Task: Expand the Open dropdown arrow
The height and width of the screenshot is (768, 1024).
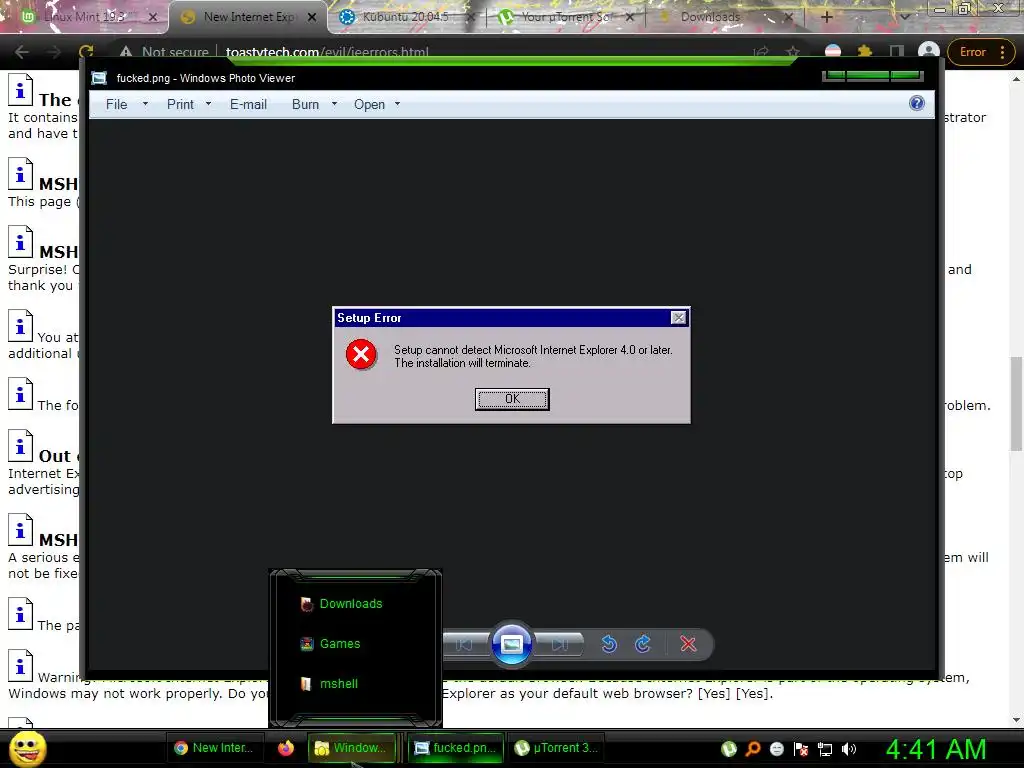Action: click(397, 104)
